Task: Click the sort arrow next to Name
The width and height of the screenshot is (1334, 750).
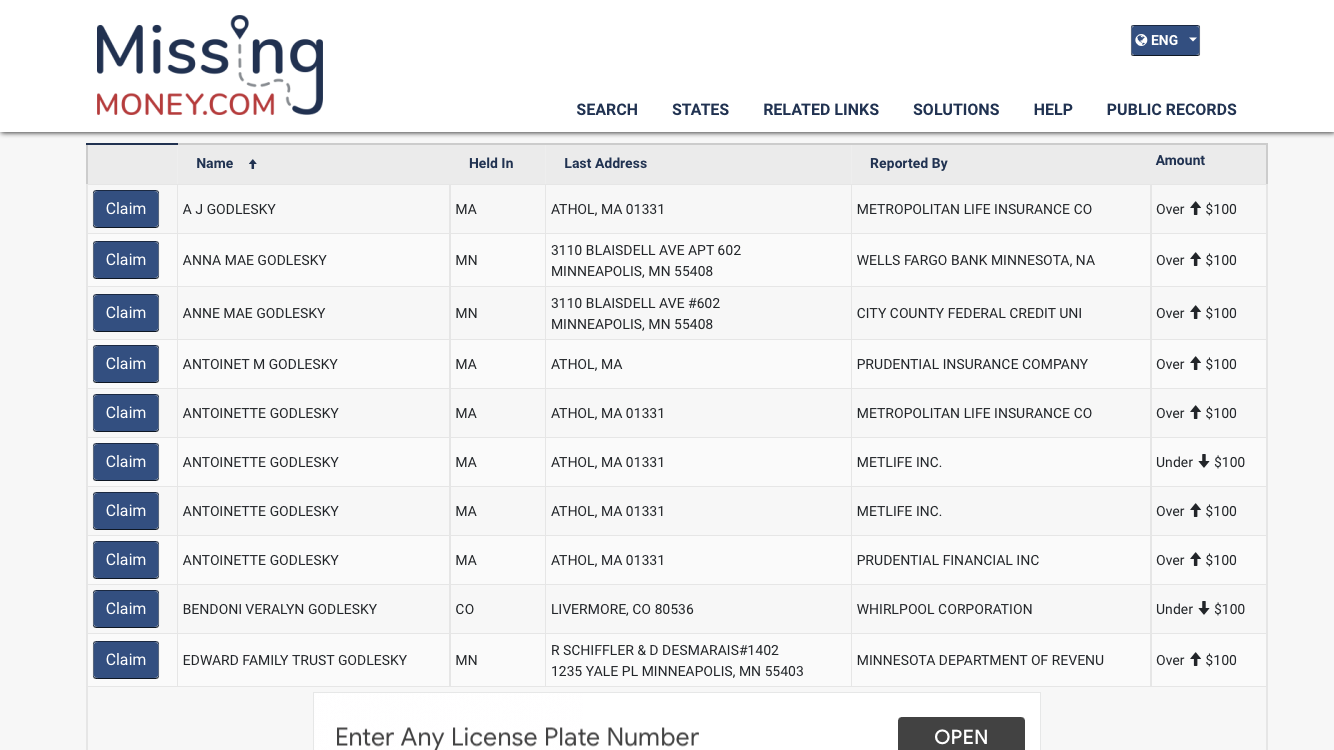Action: (253, 164)
